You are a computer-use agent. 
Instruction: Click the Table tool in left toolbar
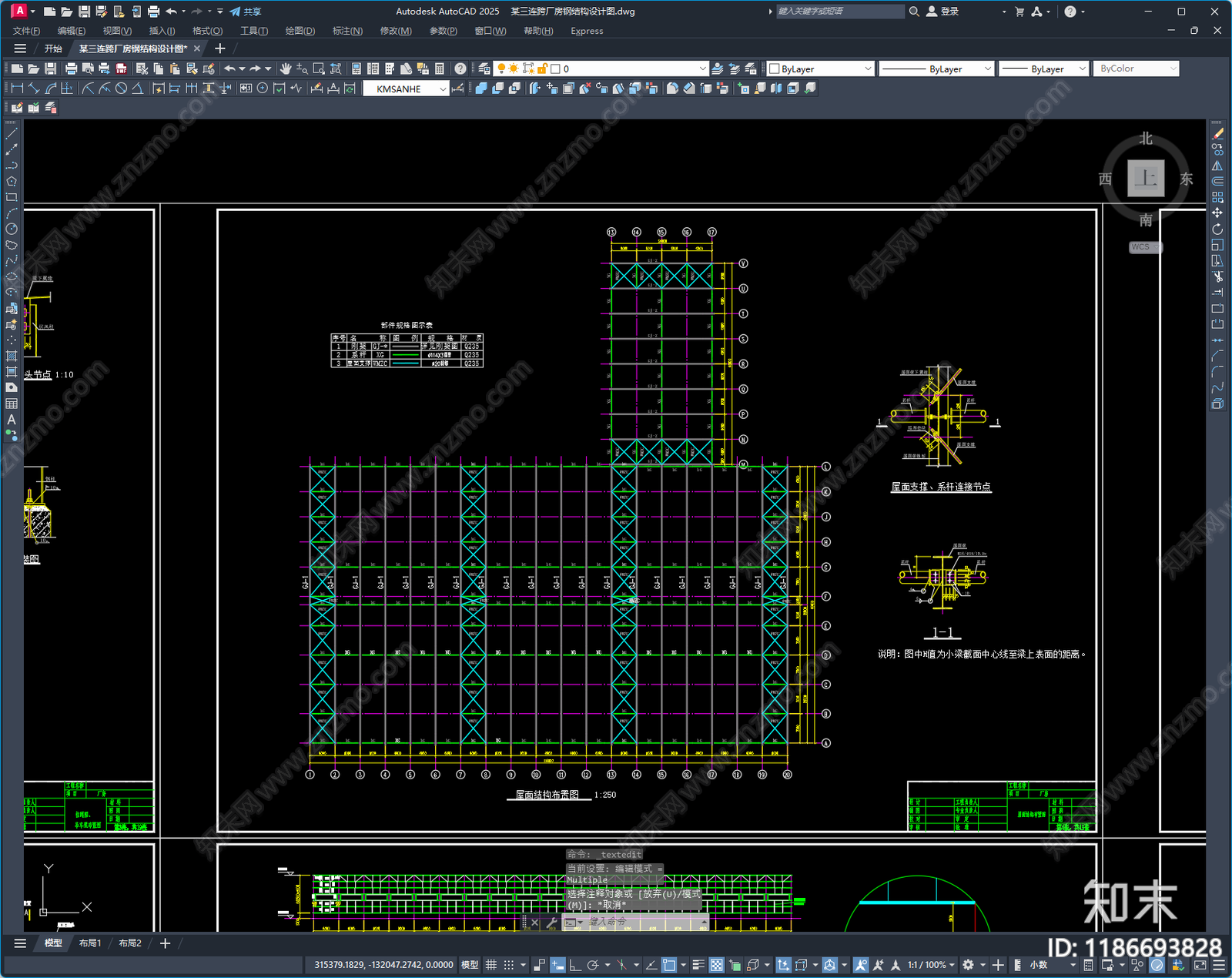point(12,404)
